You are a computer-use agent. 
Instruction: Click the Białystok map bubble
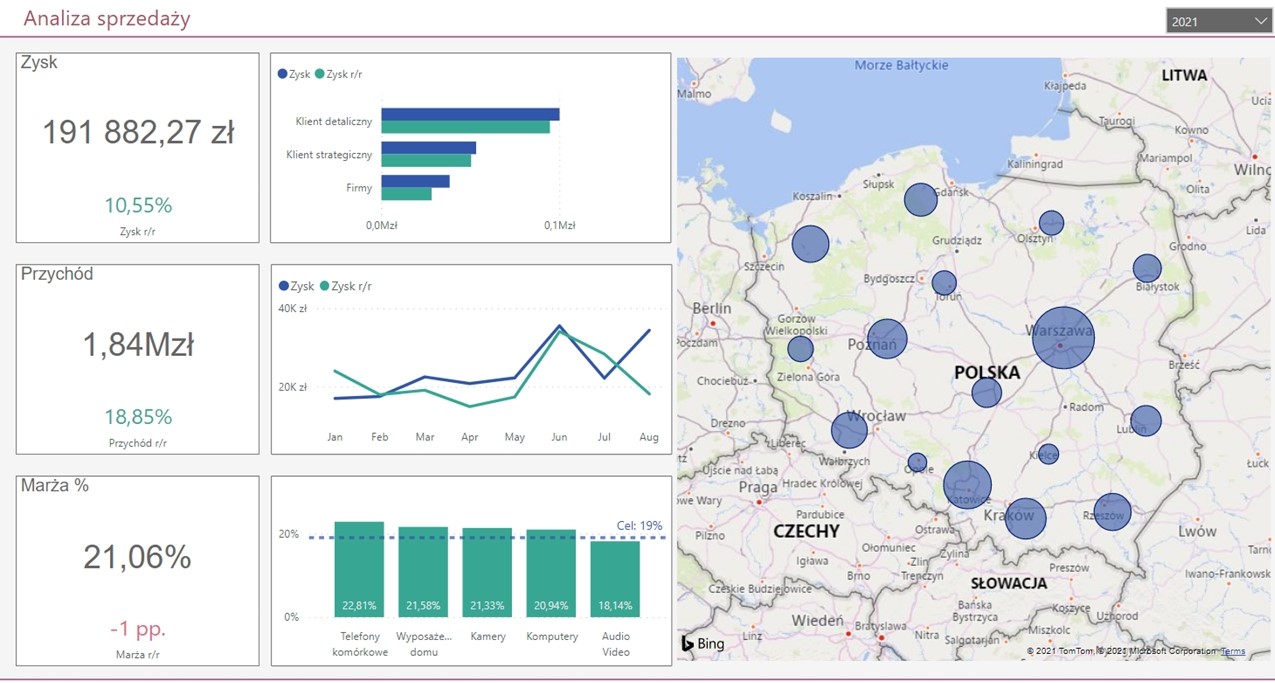tap(1147, 268)
